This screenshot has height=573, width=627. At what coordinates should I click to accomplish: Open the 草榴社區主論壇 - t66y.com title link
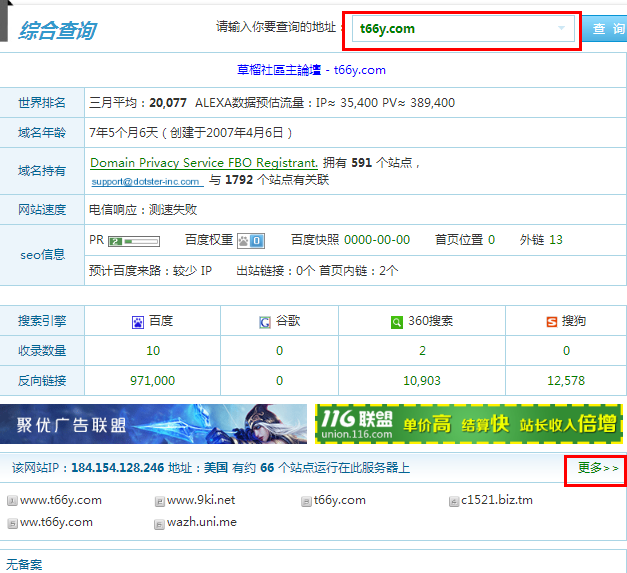[x=313, y=70]
